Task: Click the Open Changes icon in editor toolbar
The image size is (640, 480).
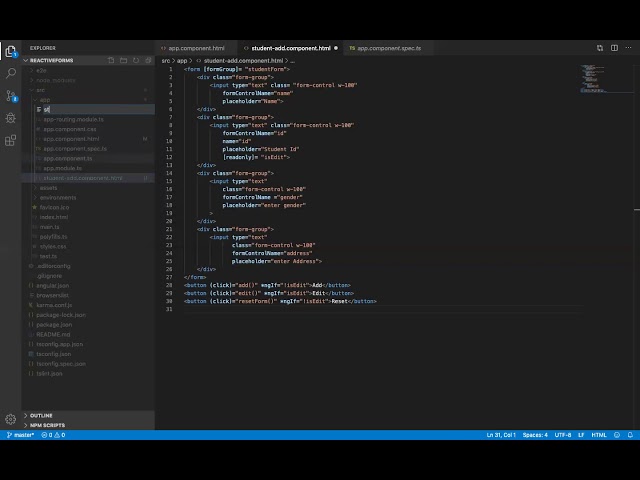Action: 600,48
